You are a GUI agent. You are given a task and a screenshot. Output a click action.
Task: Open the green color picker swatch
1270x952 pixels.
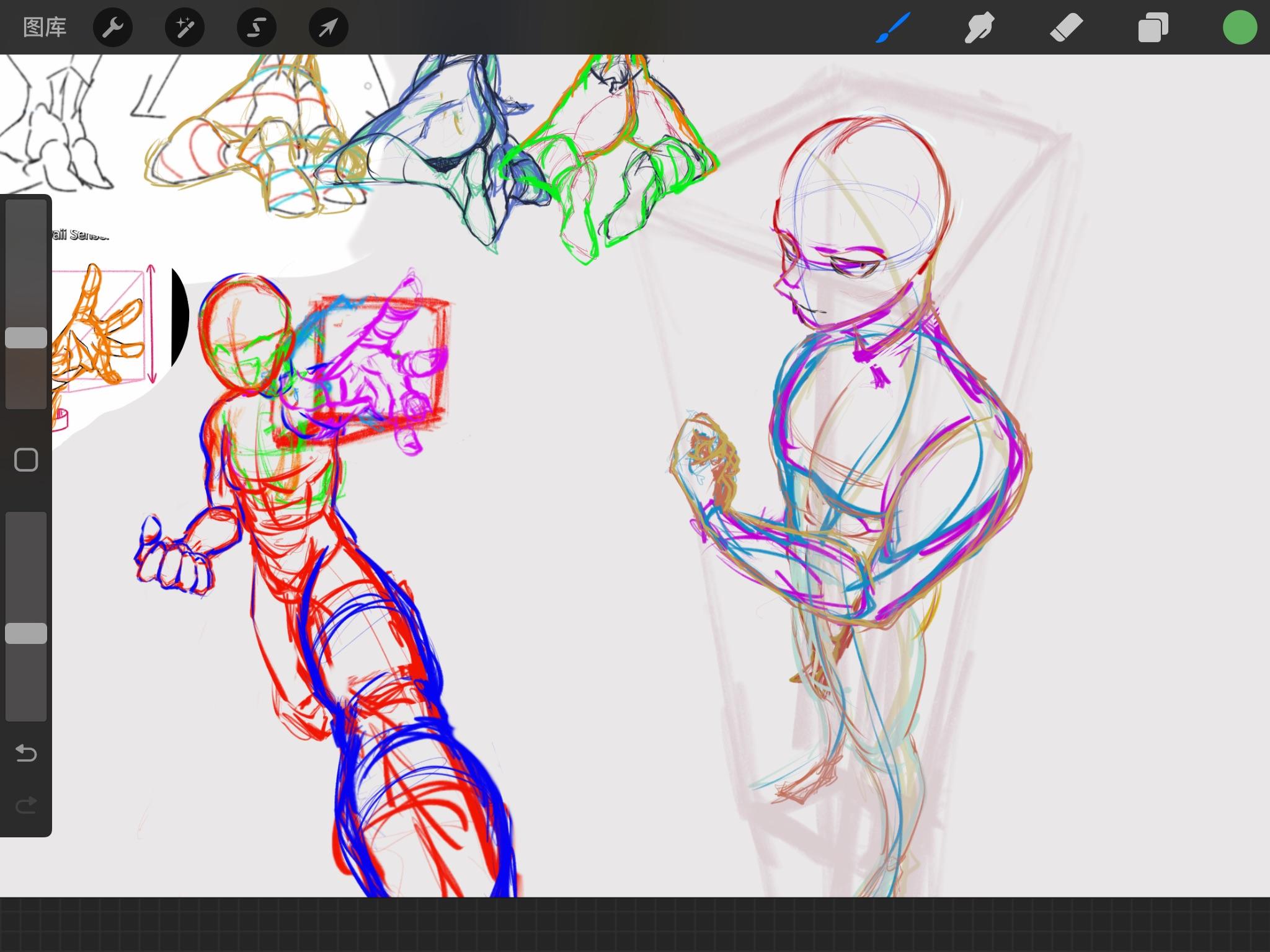click(1240, 27)
